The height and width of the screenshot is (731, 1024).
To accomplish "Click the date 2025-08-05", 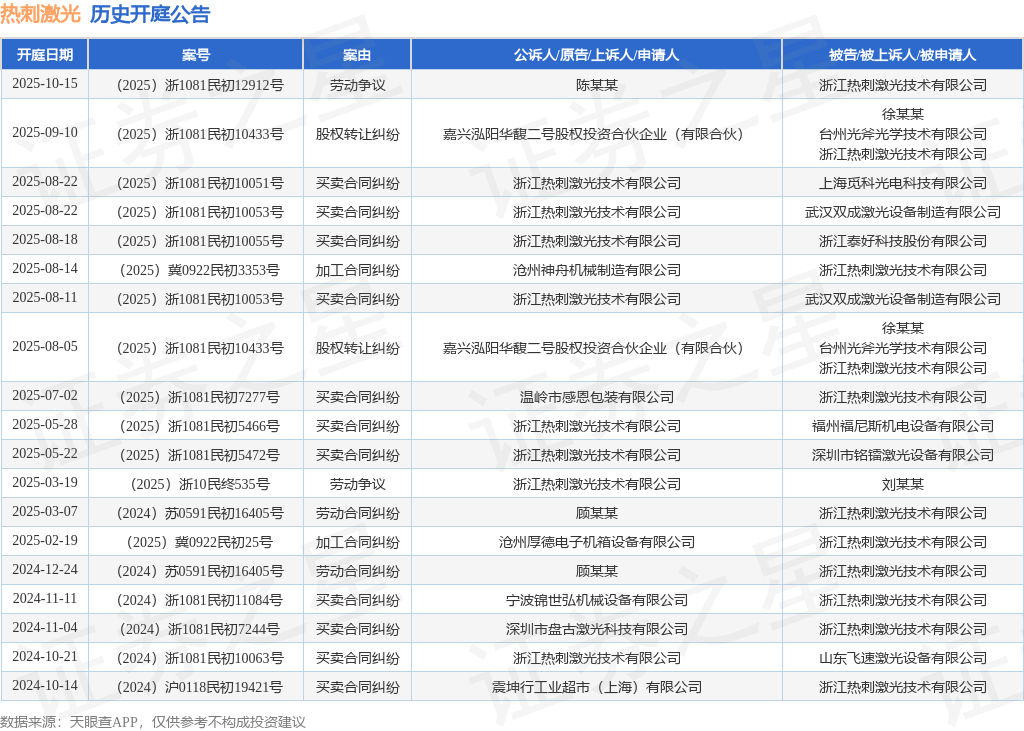I will [x=44, y=347].
